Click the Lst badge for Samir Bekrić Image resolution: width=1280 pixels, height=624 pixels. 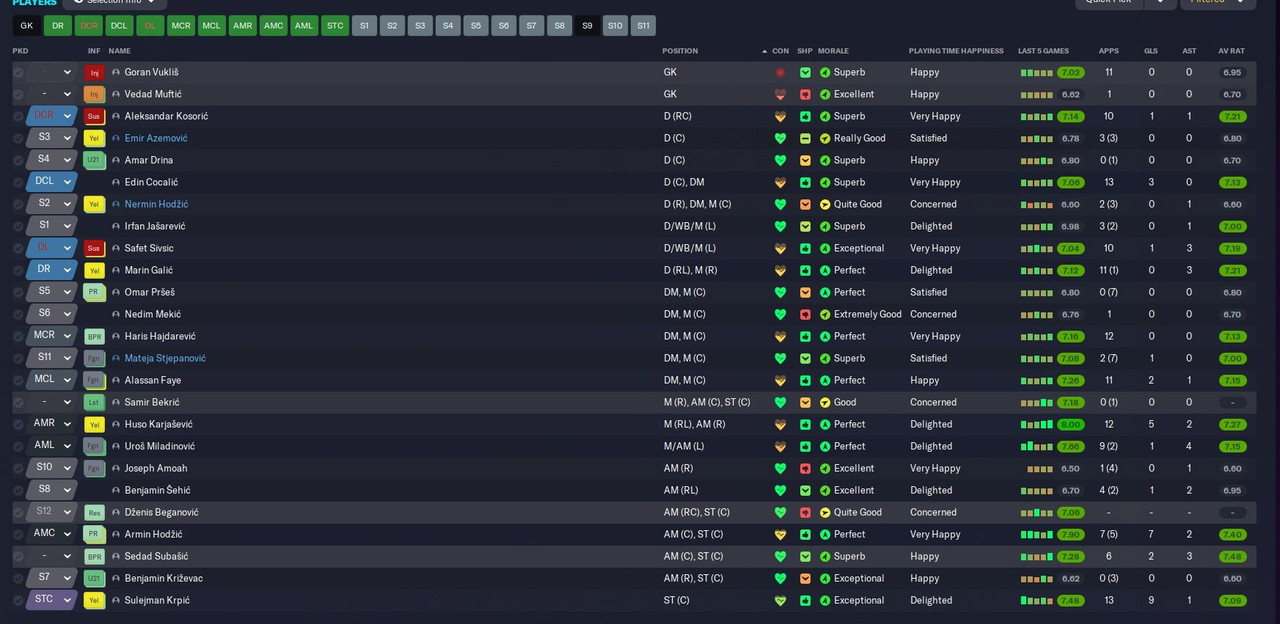point(95,402)
